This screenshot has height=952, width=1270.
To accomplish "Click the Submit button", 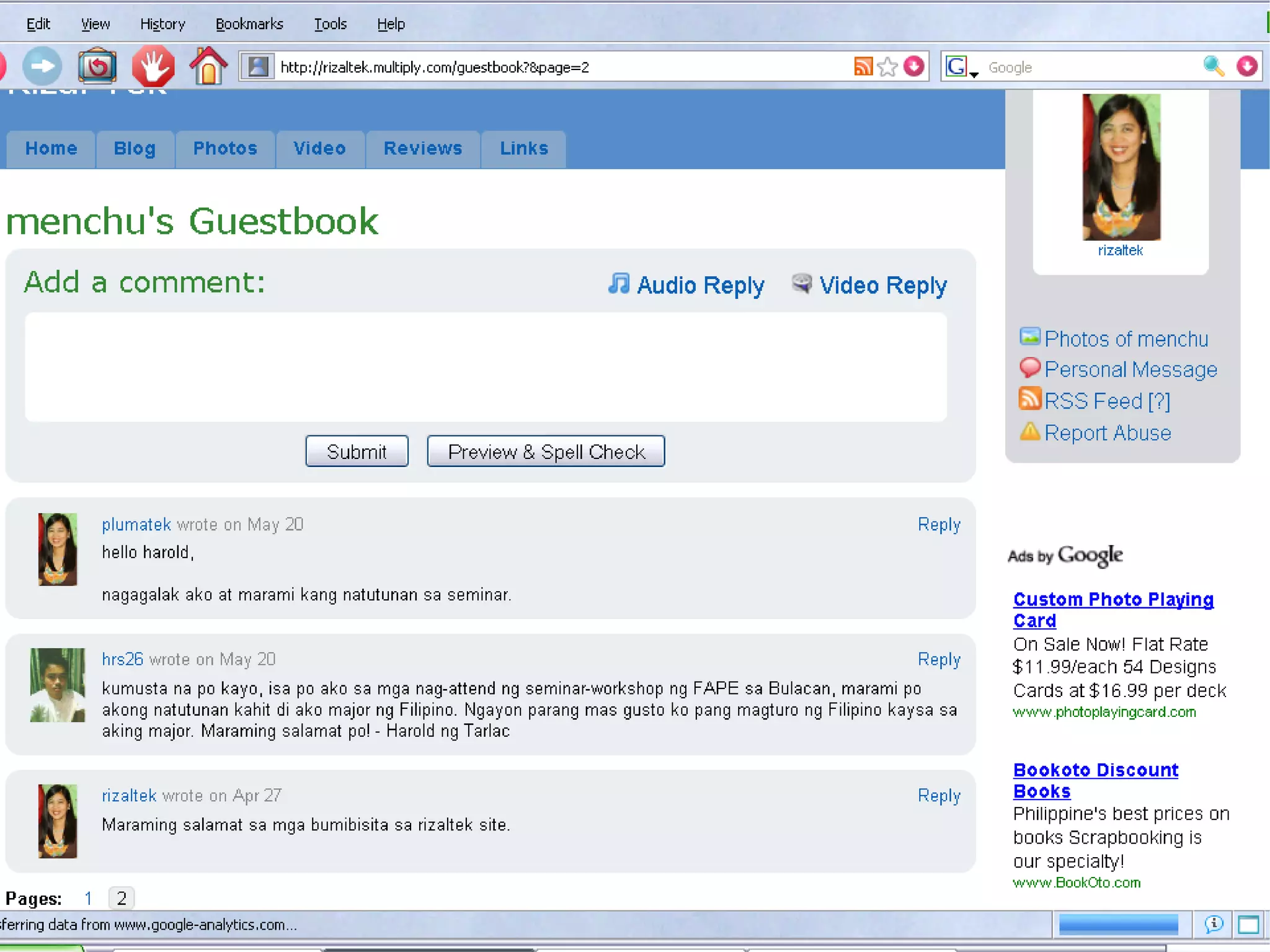I will [x=357, y=452].
